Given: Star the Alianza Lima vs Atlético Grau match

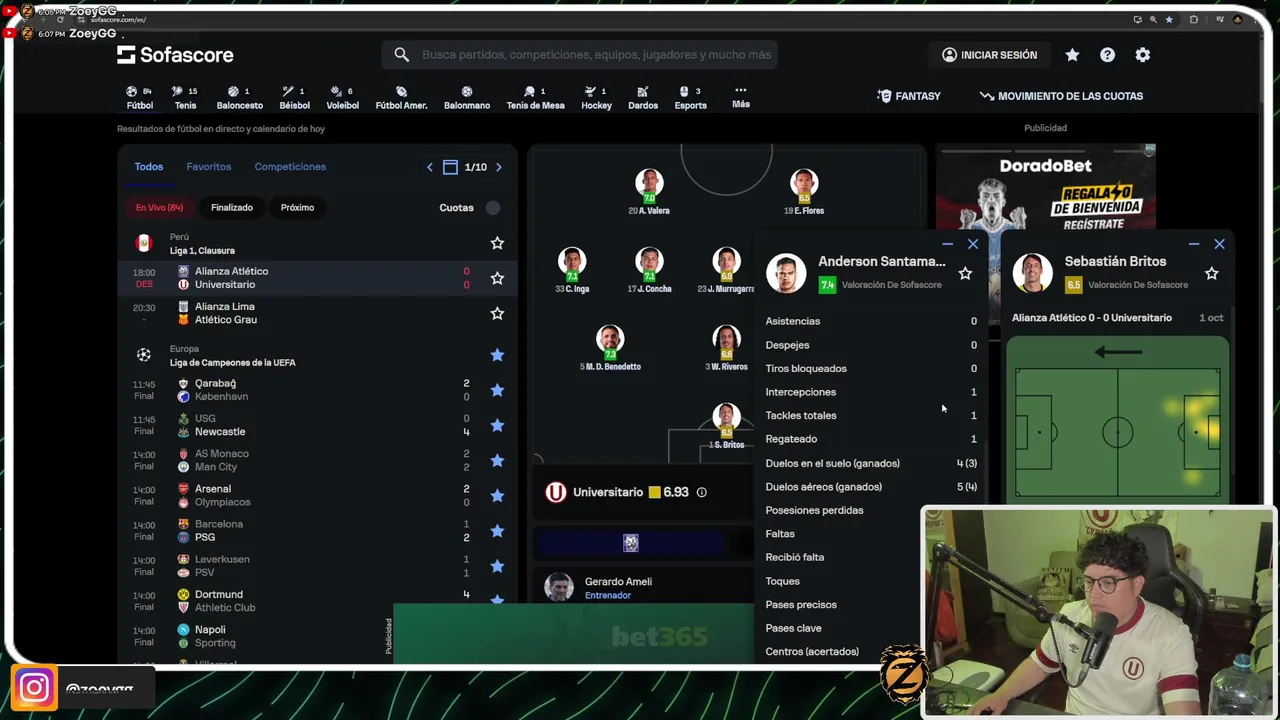Looking at the screenshot, I should pyautogui.click(x=497, y=313).
